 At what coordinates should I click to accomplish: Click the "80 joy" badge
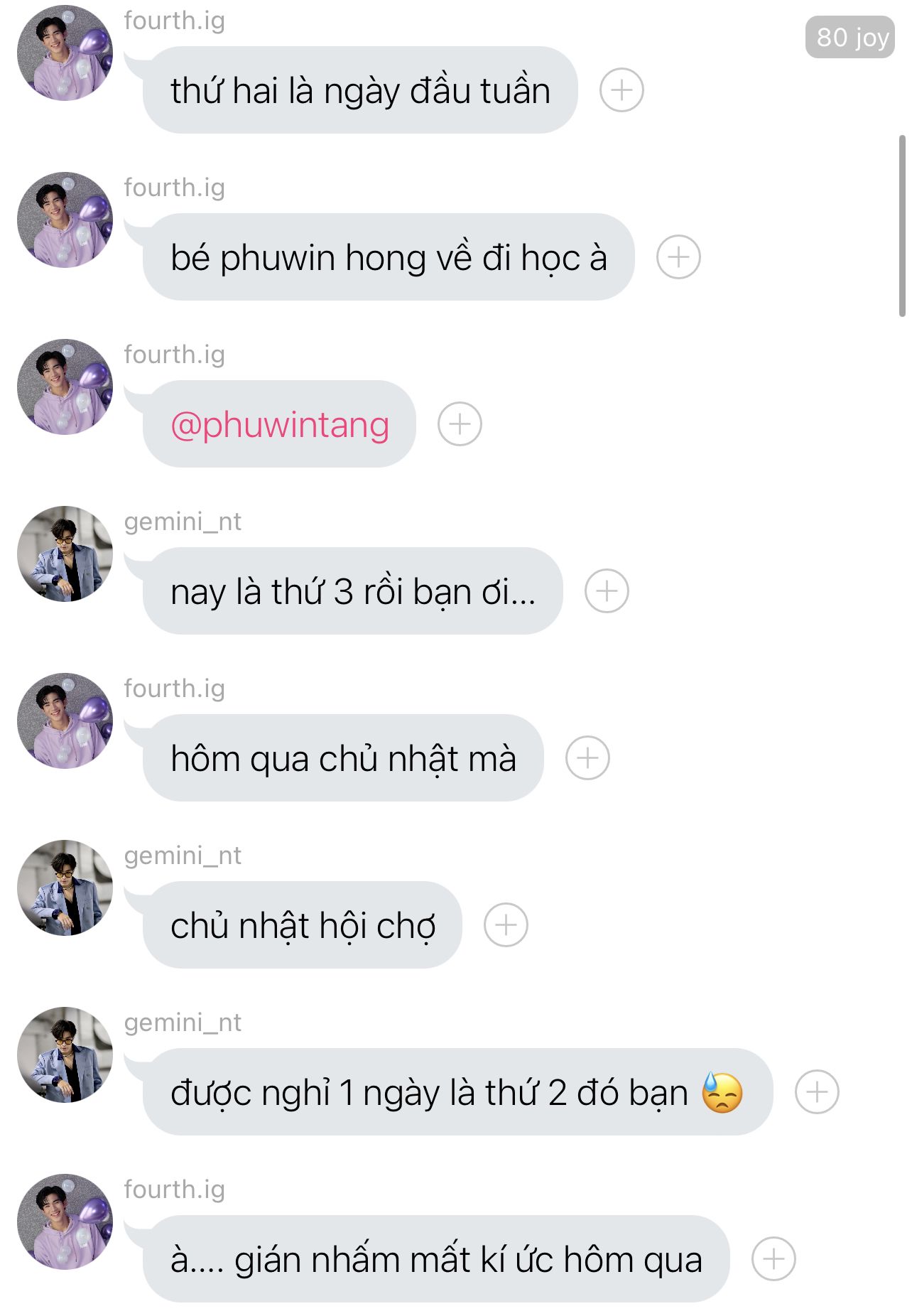[x=850, y=37]
